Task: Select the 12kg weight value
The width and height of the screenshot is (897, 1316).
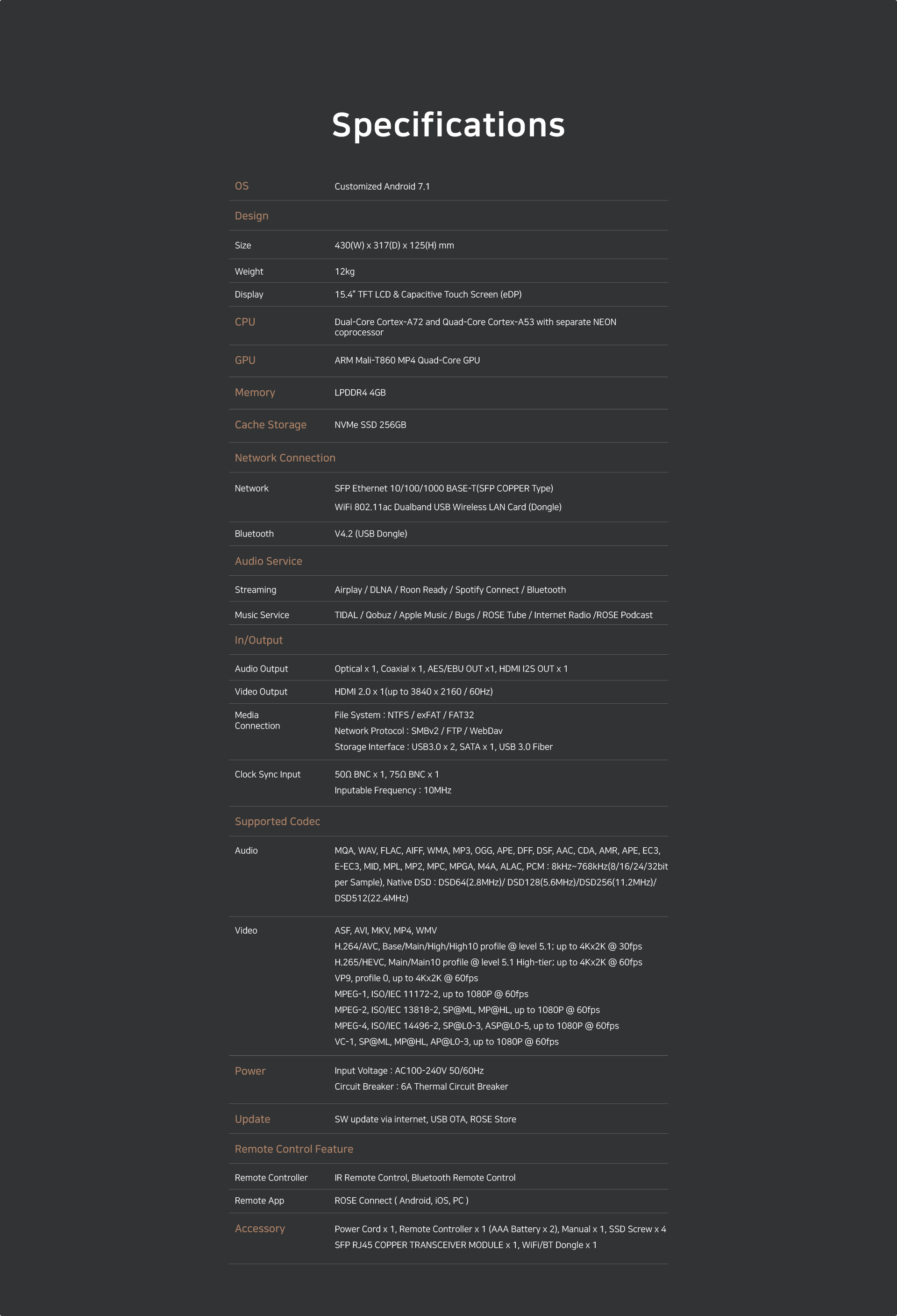Action: tap(345, 271)
